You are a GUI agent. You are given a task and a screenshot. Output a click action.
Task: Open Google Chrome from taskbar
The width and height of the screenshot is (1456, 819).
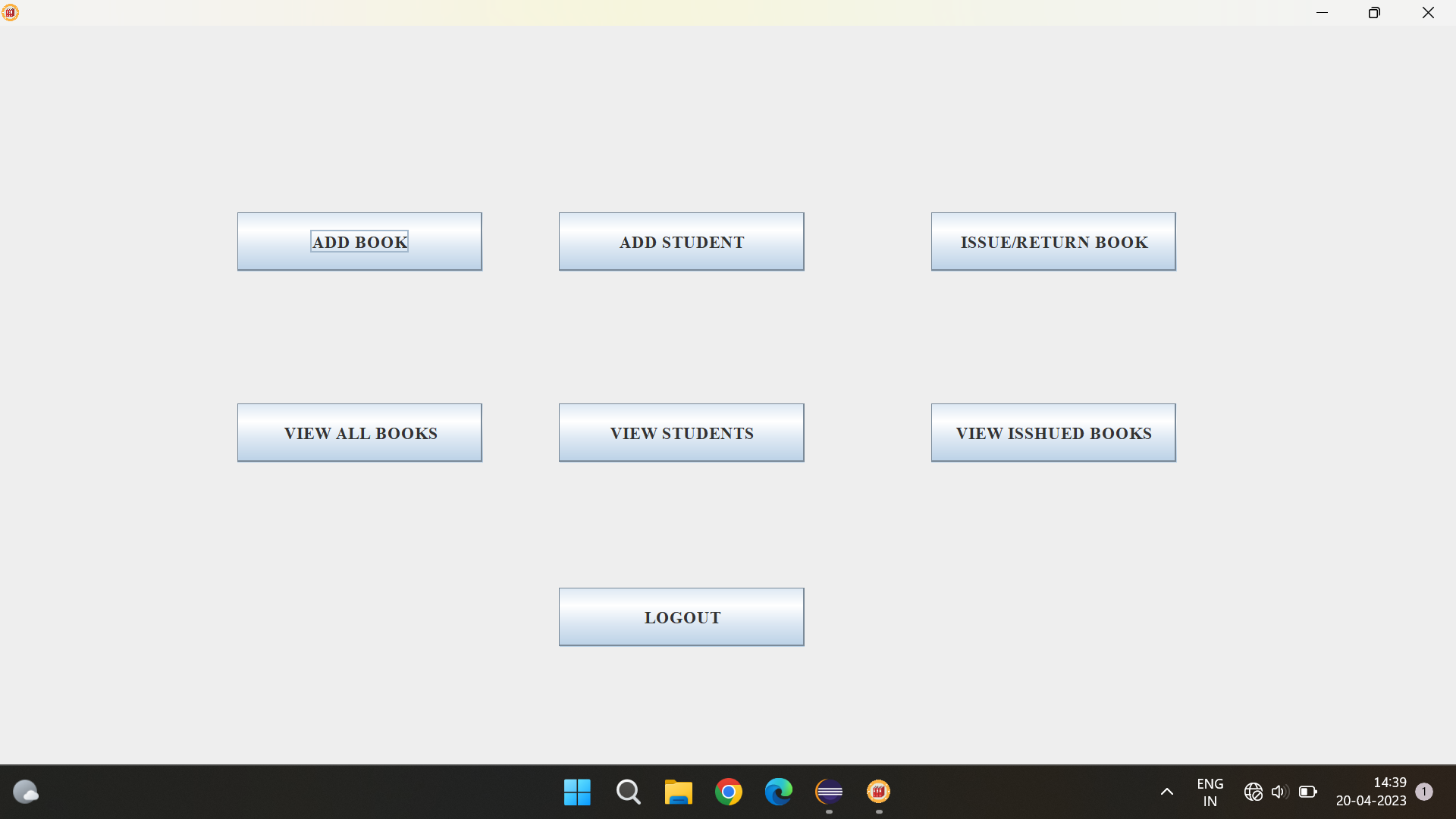click(729, 792)
